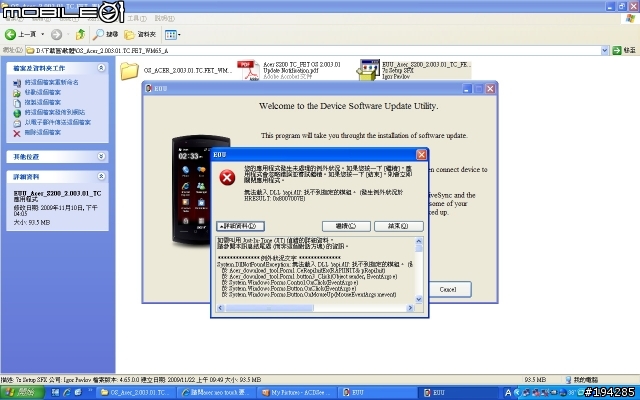
Task: Switch to My Pictures ACDSee taskbar item
Action: tap(298, 393)
